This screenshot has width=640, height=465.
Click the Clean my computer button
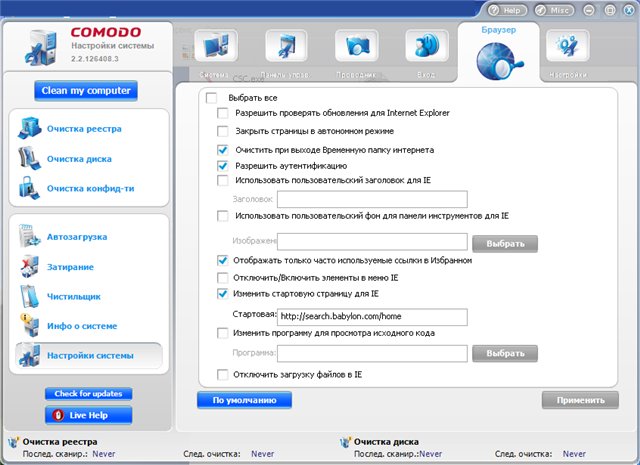pos(86,91)
